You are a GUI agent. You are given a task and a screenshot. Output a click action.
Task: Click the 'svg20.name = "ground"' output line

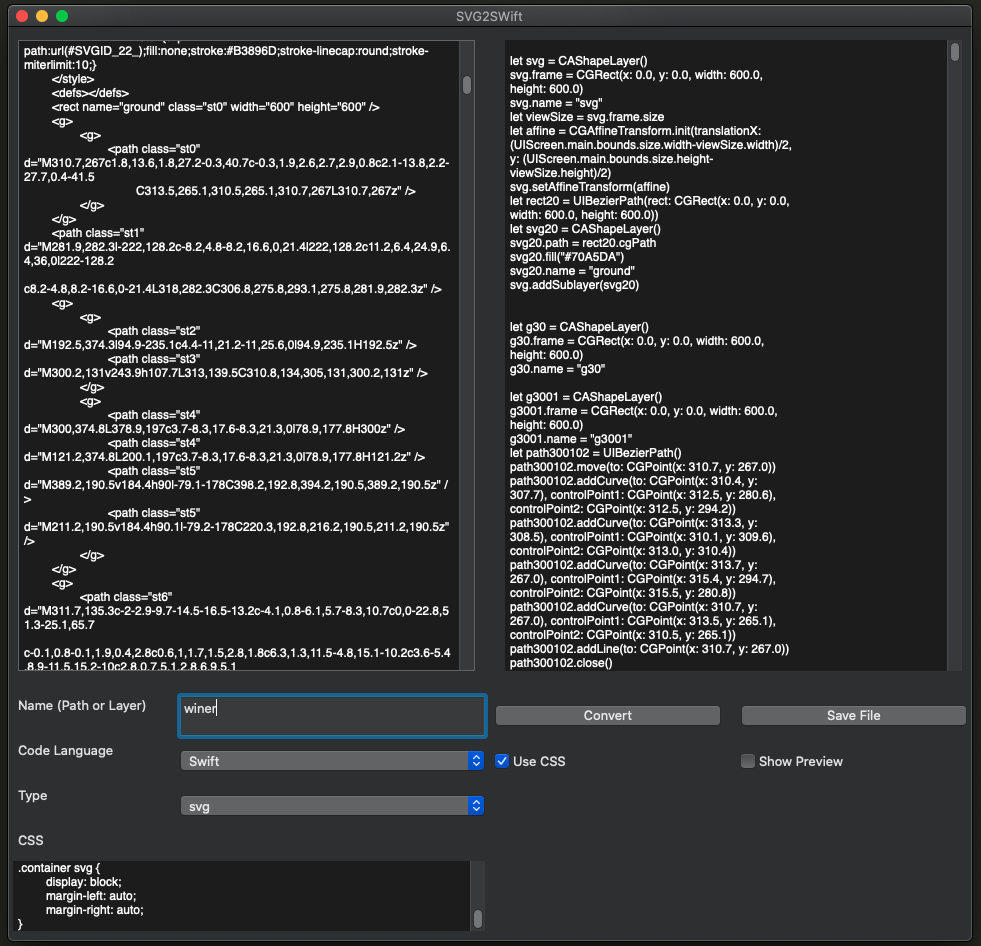pyautogui.click(x=572, y=270)
